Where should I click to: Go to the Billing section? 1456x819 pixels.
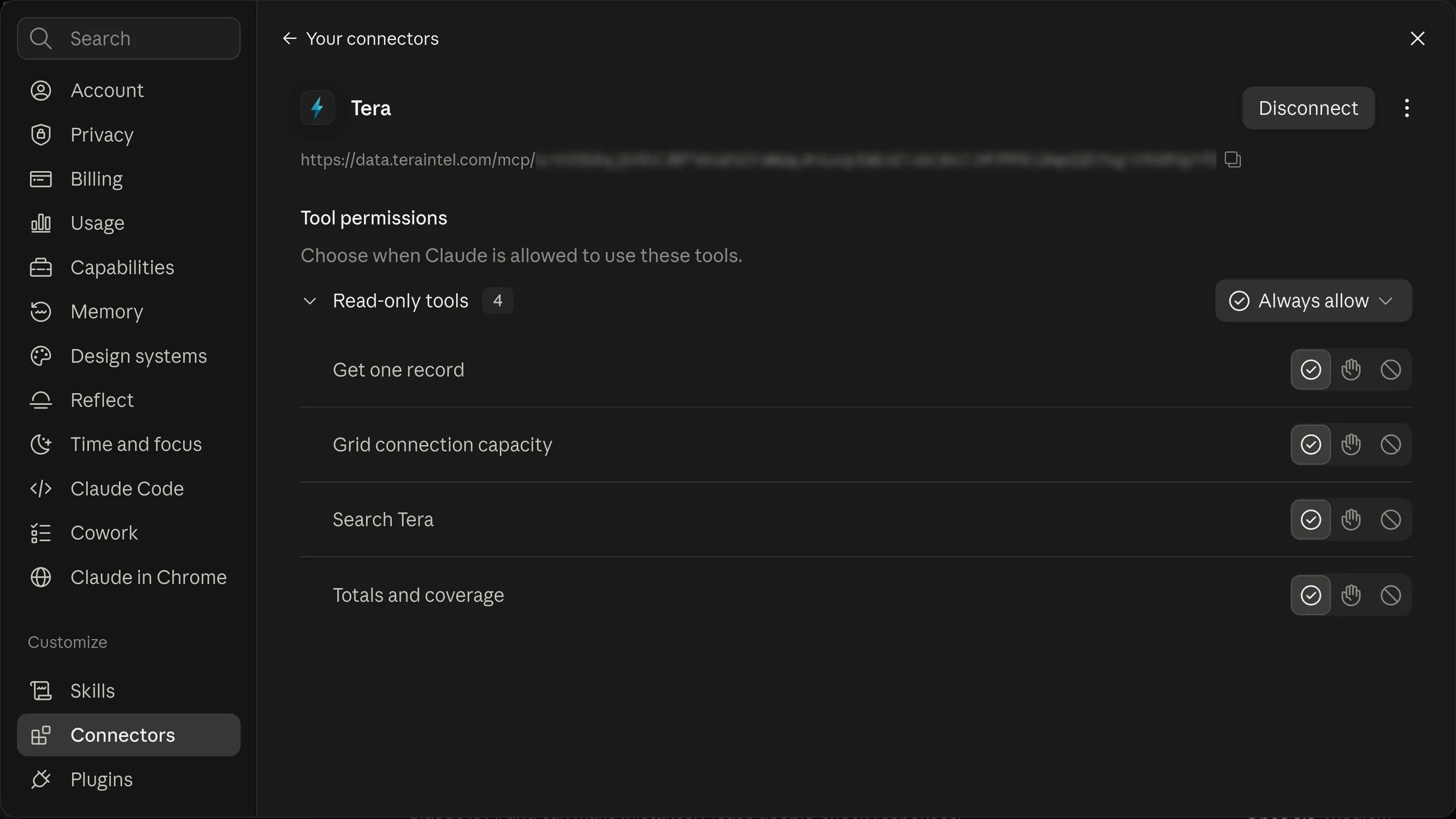point(129,179)
